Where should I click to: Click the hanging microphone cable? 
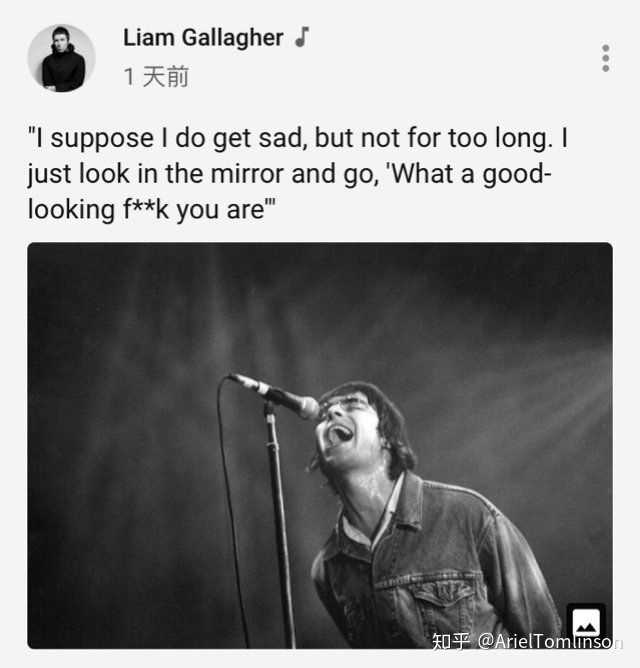click(230, 511)
